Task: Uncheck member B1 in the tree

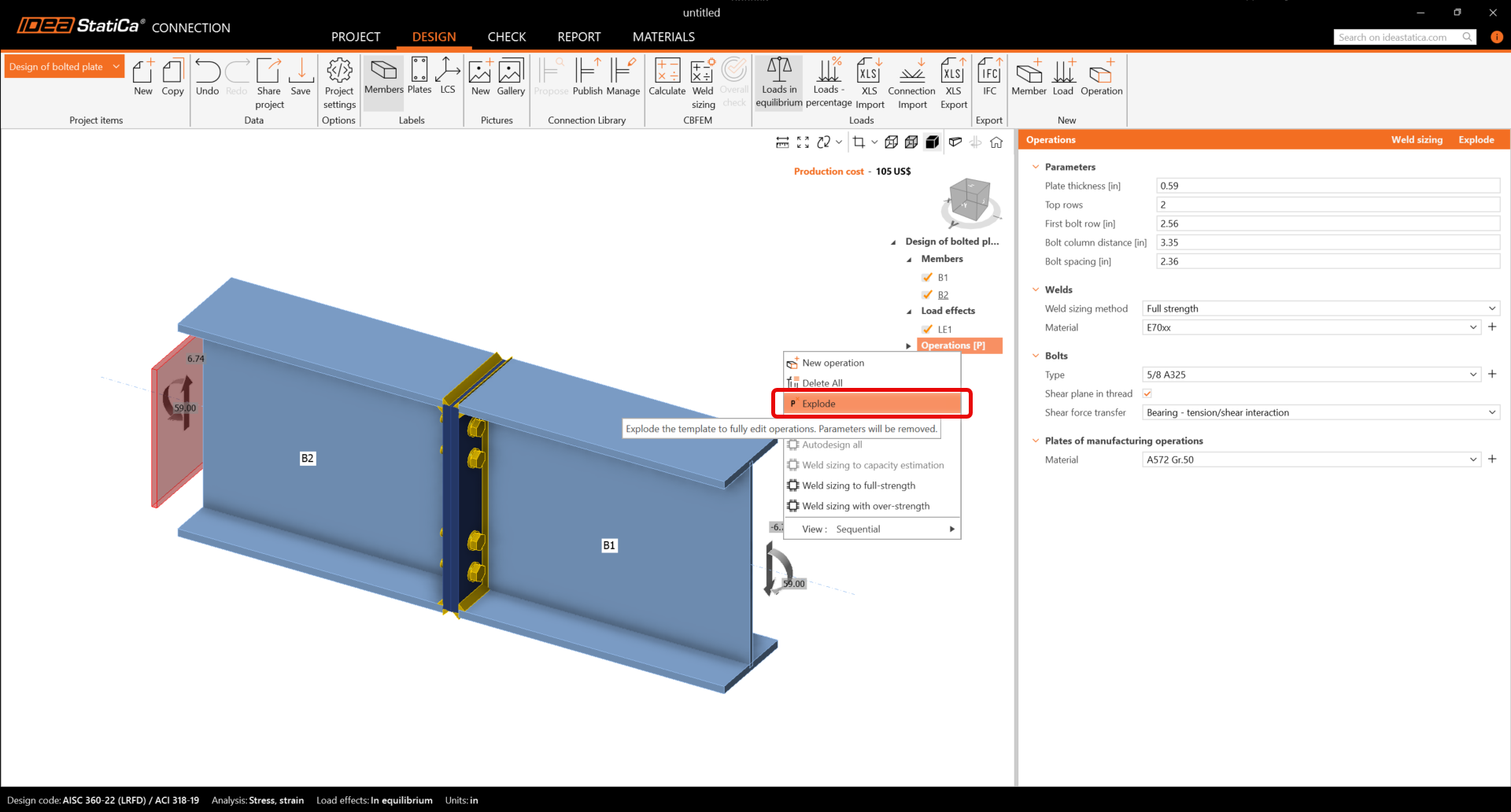Action: click(x=927, y=278)
